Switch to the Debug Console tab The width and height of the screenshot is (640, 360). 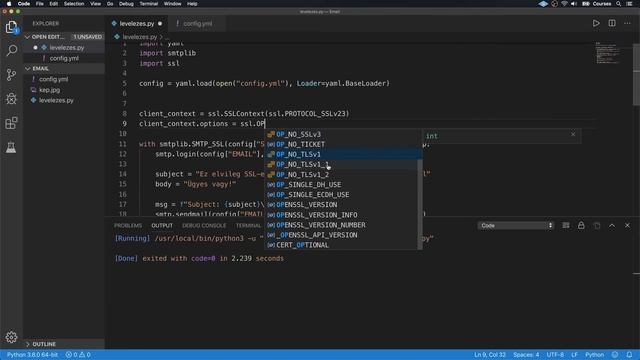[204, 225]
